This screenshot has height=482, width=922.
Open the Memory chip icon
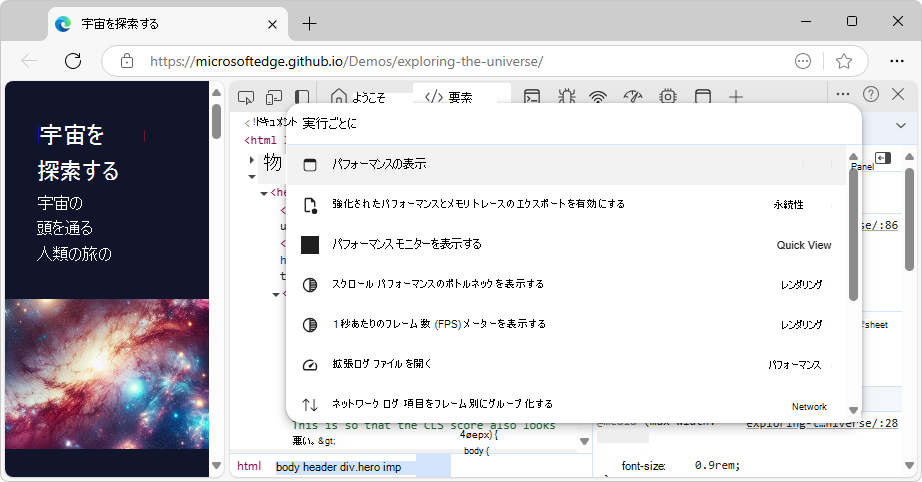(x=667, y=97)
